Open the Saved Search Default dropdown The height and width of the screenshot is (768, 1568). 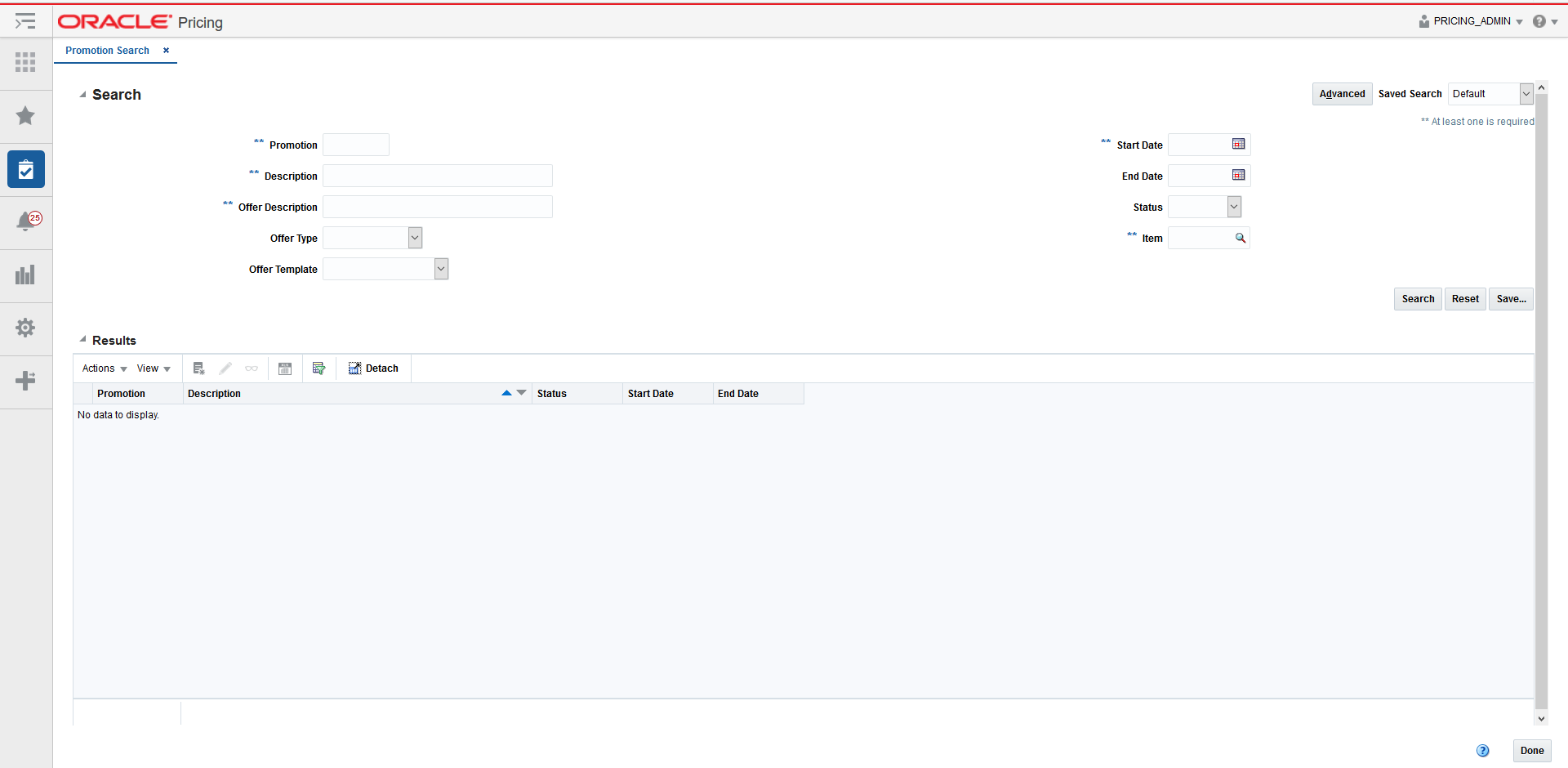[1526, 93]
